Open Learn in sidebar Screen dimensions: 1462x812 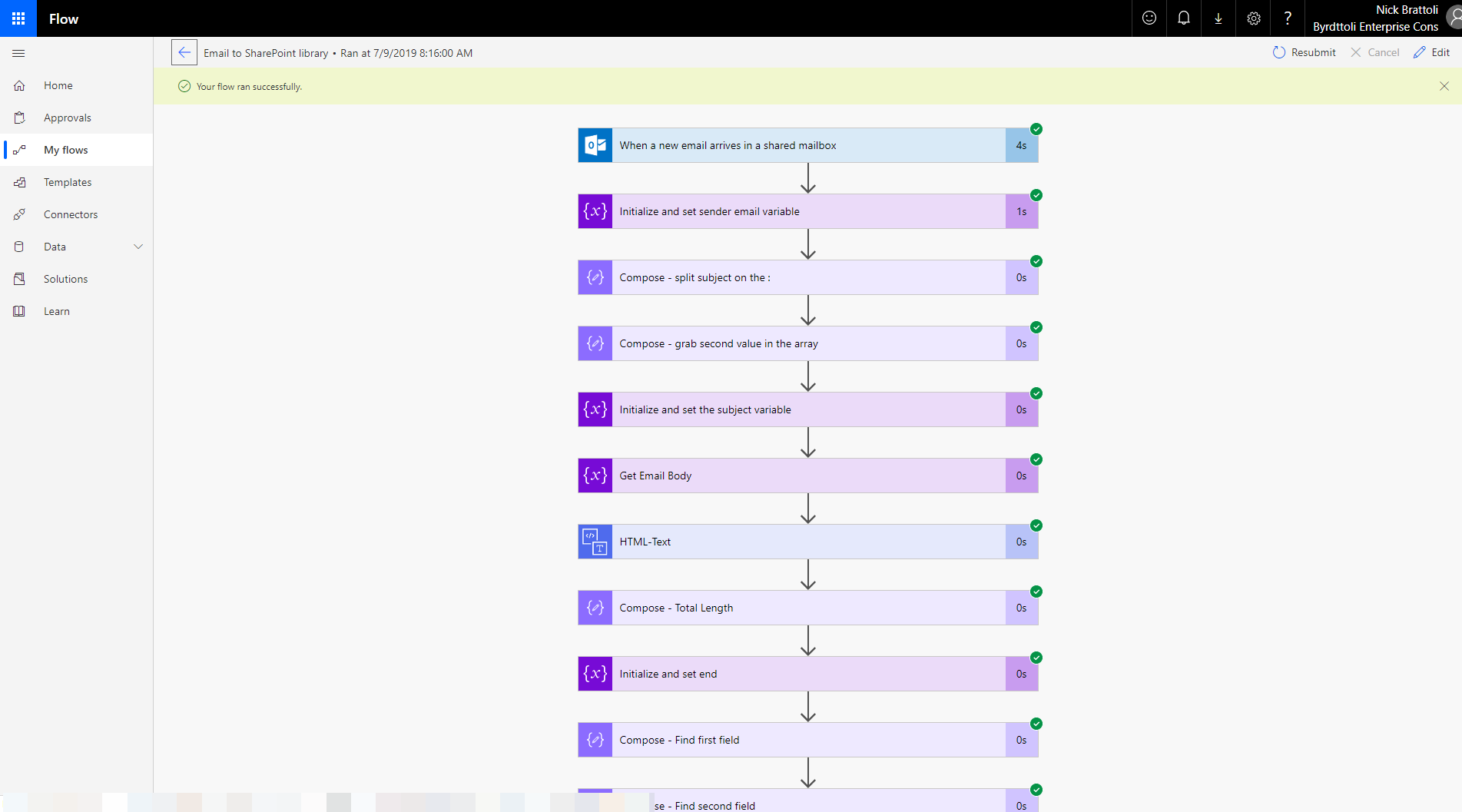click(77, 311)
